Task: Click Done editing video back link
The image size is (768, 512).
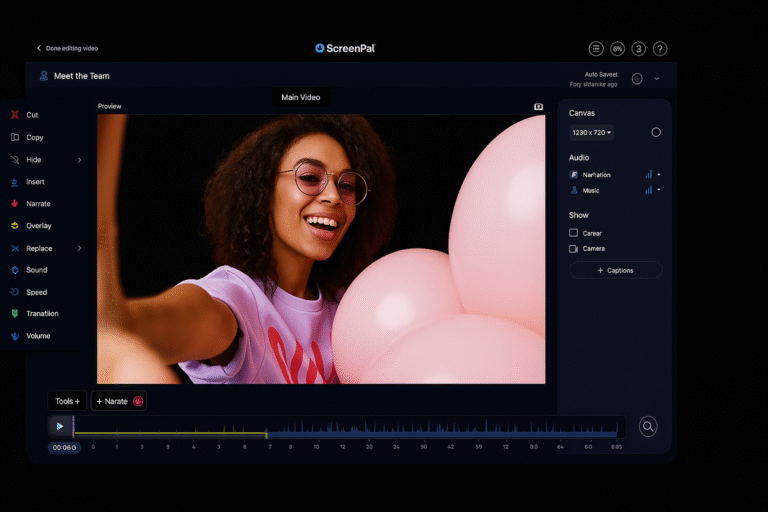Action: point(67,48)
